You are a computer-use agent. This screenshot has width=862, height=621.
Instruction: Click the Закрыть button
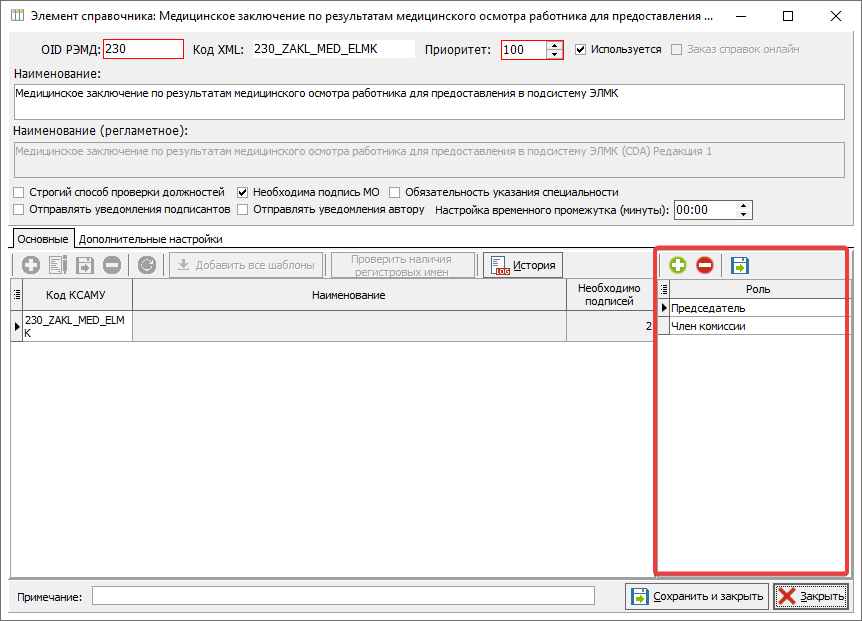[811, 596]
